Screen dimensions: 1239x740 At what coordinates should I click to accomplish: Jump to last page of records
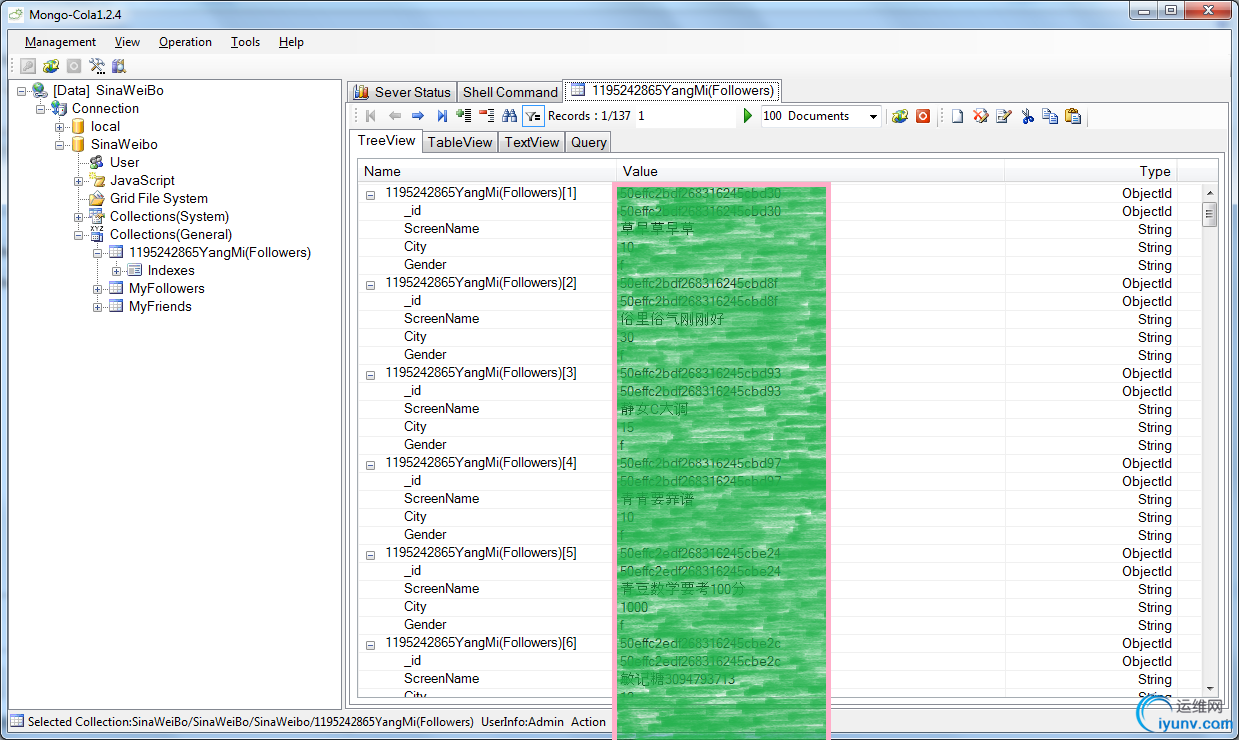[x=442, y=116]
